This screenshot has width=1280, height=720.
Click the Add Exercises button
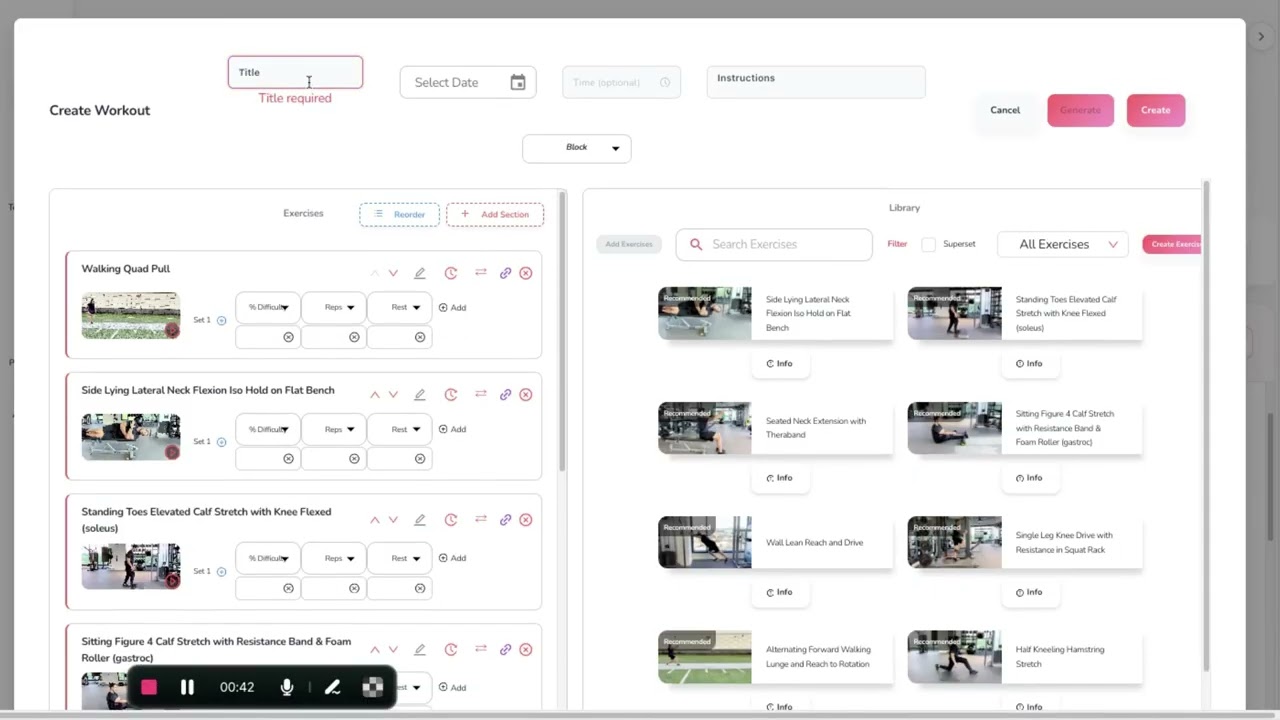(629, 244)
